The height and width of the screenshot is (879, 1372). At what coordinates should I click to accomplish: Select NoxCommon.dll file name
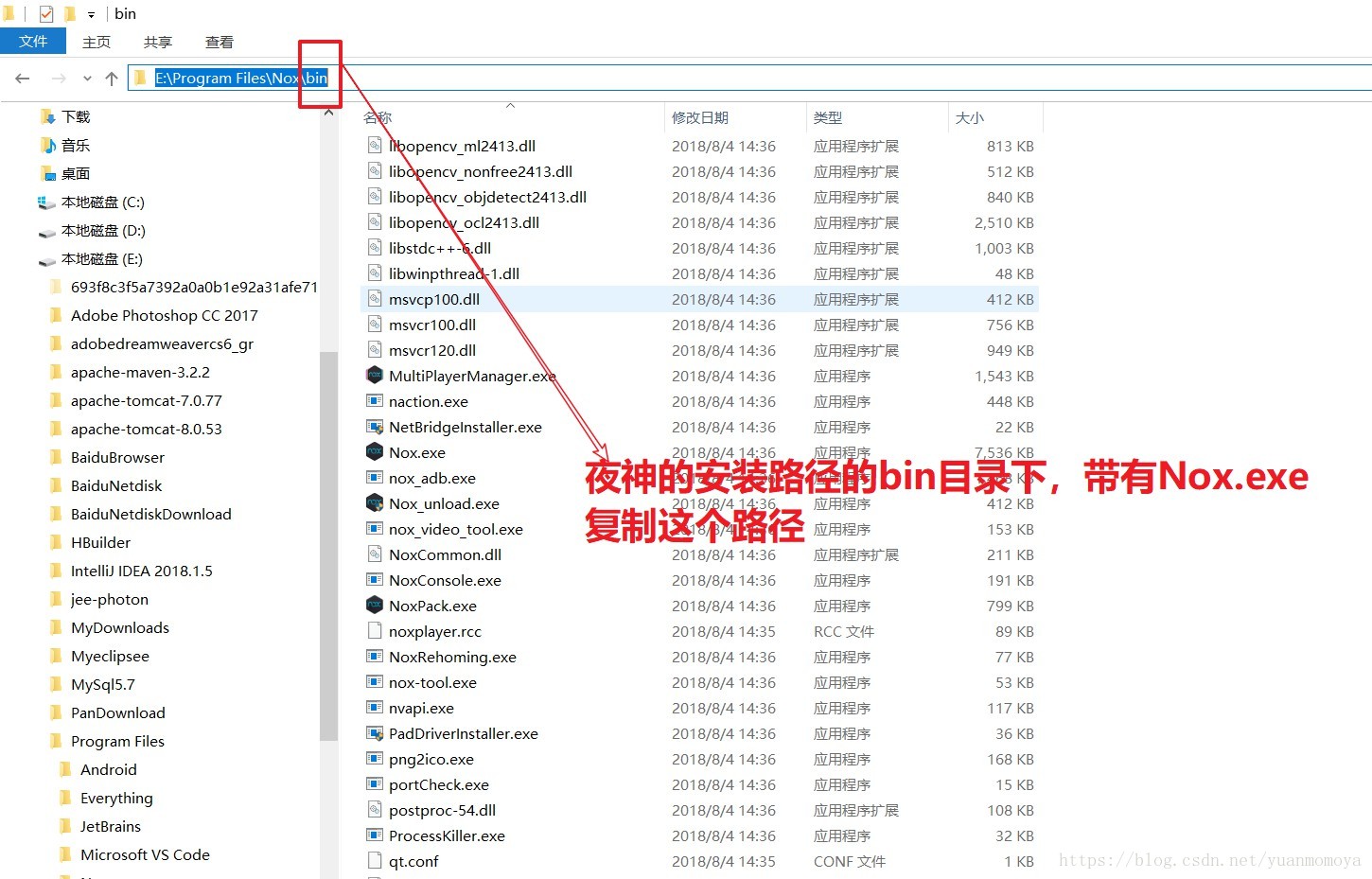point(445,554)
